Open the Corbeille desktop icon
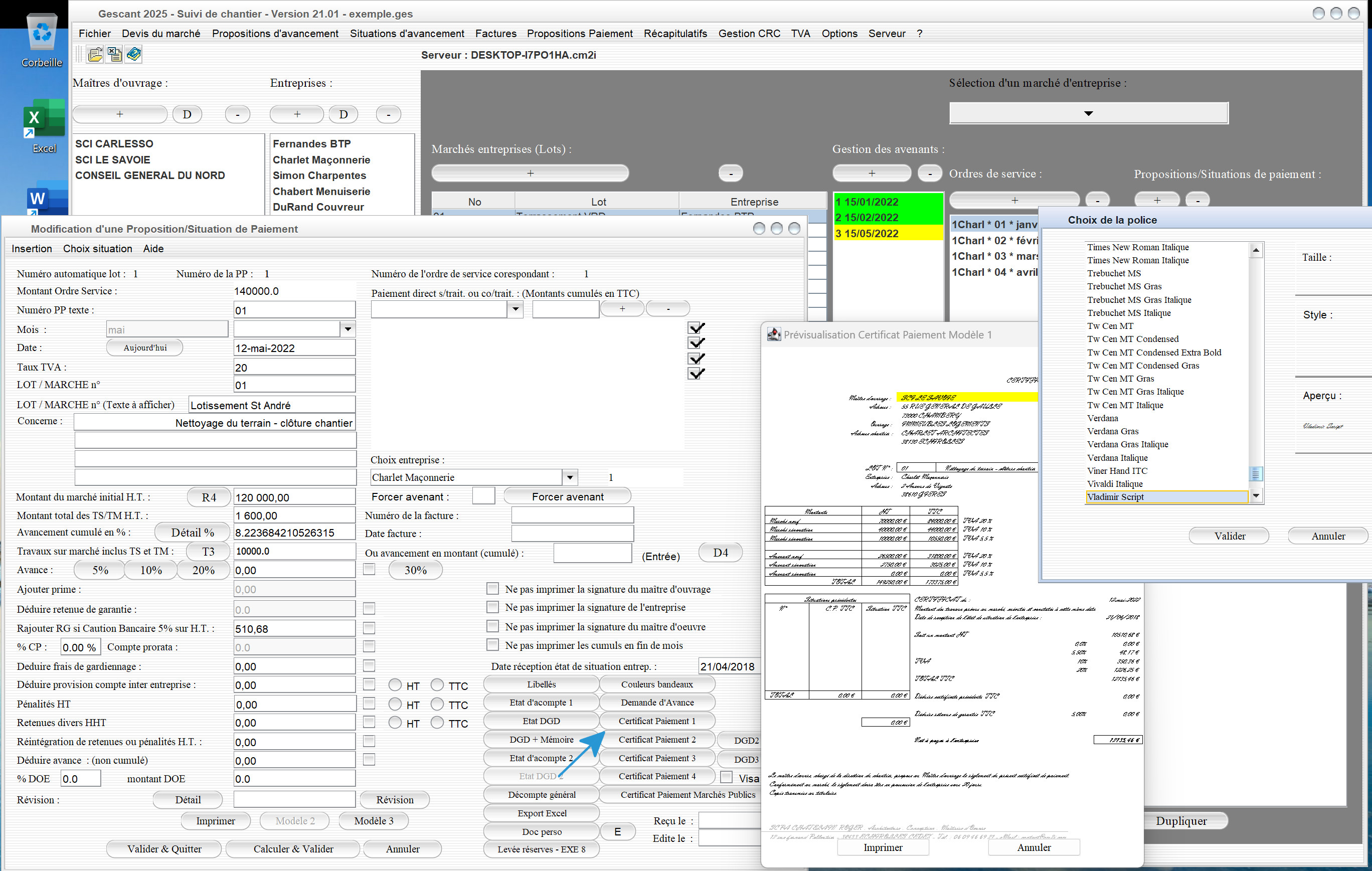 point(42,40)
